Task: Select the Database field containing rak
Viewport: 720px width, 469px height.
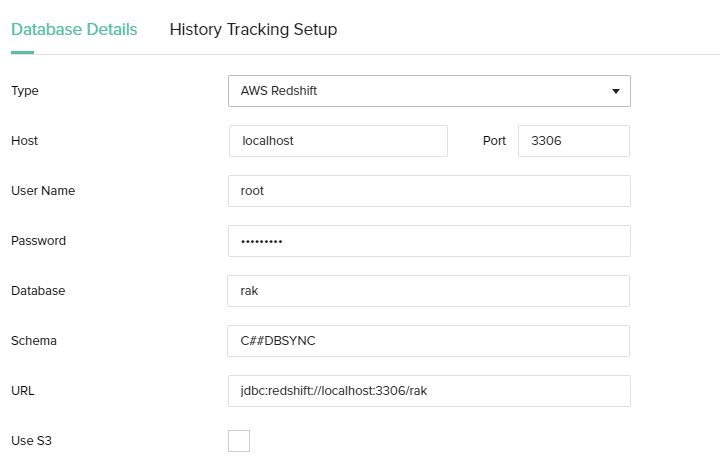Action: (429, 291)
